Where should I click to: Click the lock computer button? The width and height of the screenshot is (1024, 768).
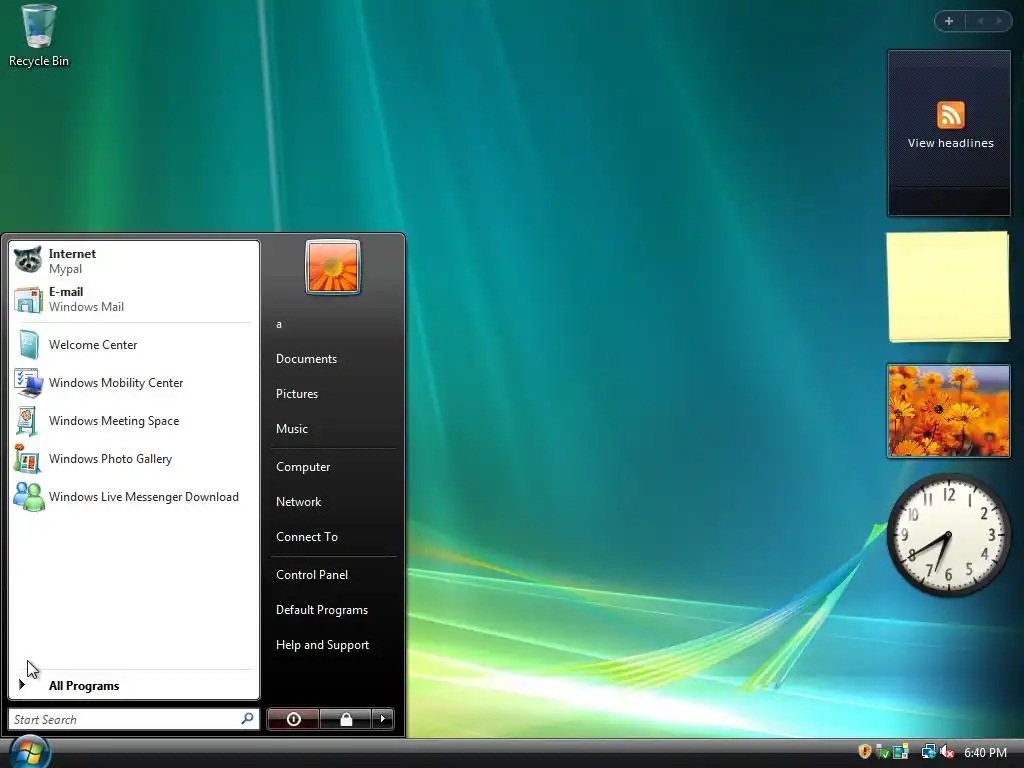[x=345, y=719]
